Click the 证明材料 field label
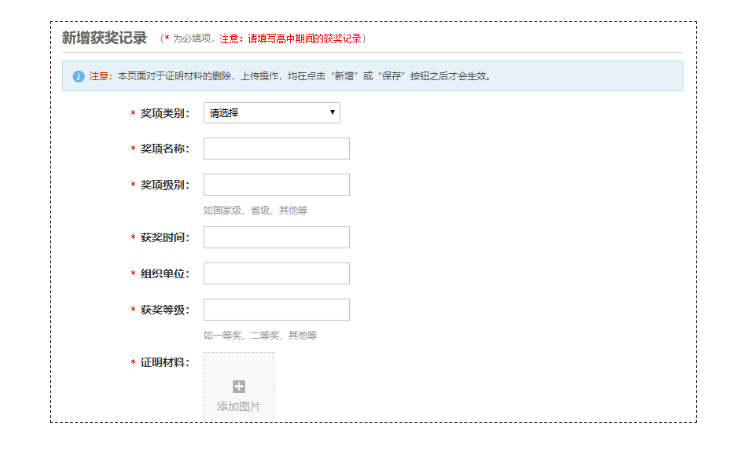The width and height of the screenshot is (734, 460). click(x=164, y=362)
